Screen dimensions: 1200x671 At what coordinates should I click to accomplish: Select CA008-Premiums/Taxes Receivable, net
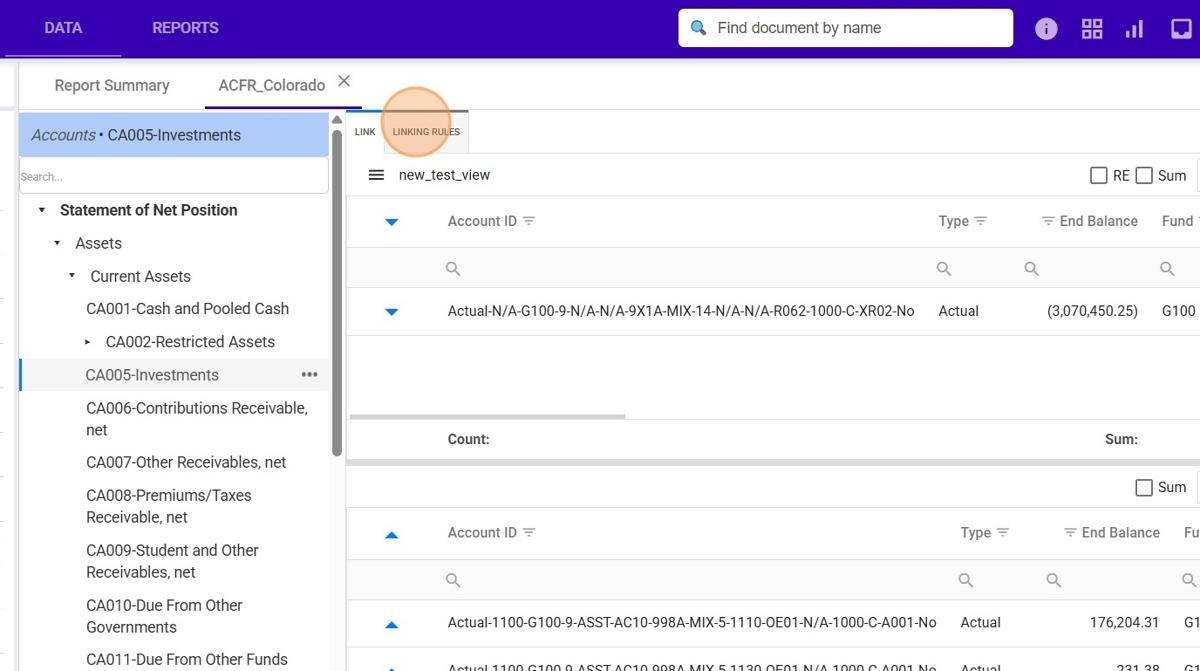pyautogui.click(x=169, y=506)
